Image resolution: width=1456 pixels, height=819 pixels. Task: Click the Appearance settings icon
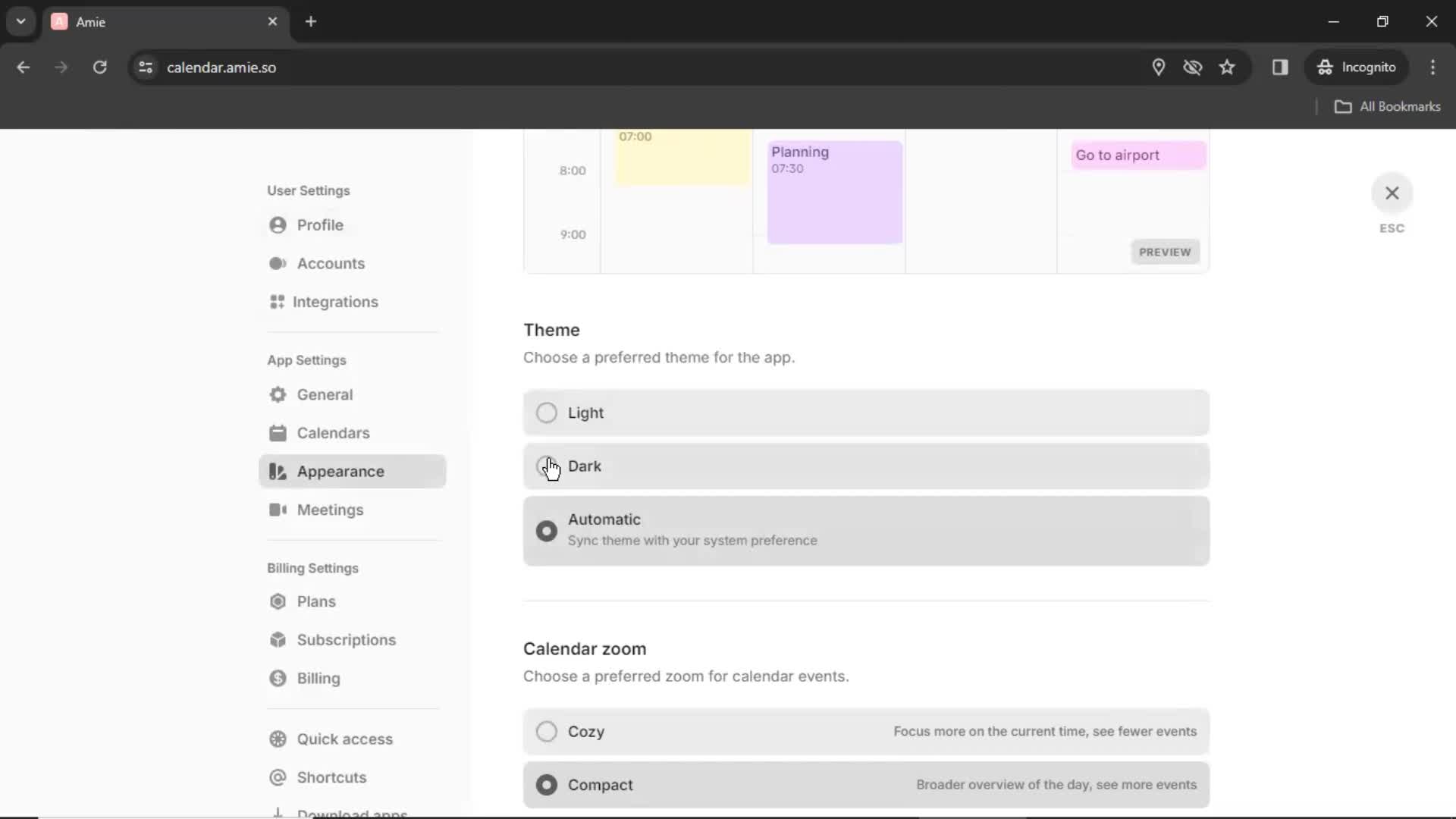pos(278,471)
